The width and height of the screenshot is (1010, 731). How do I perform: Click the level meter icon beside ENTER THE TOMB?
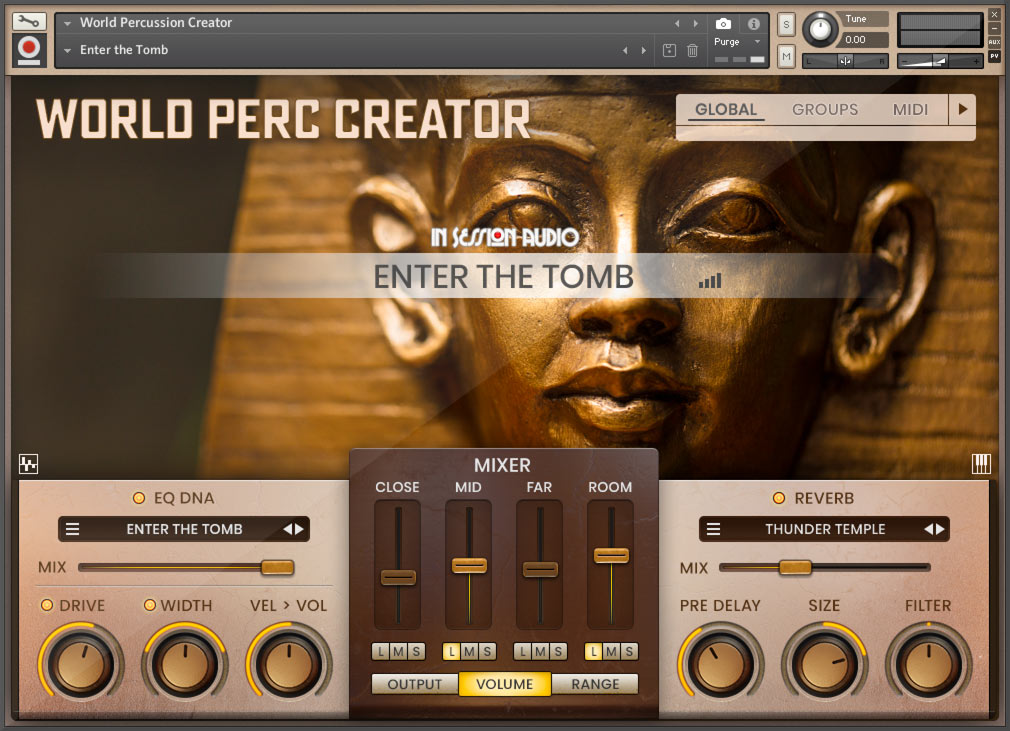[710, 281]
